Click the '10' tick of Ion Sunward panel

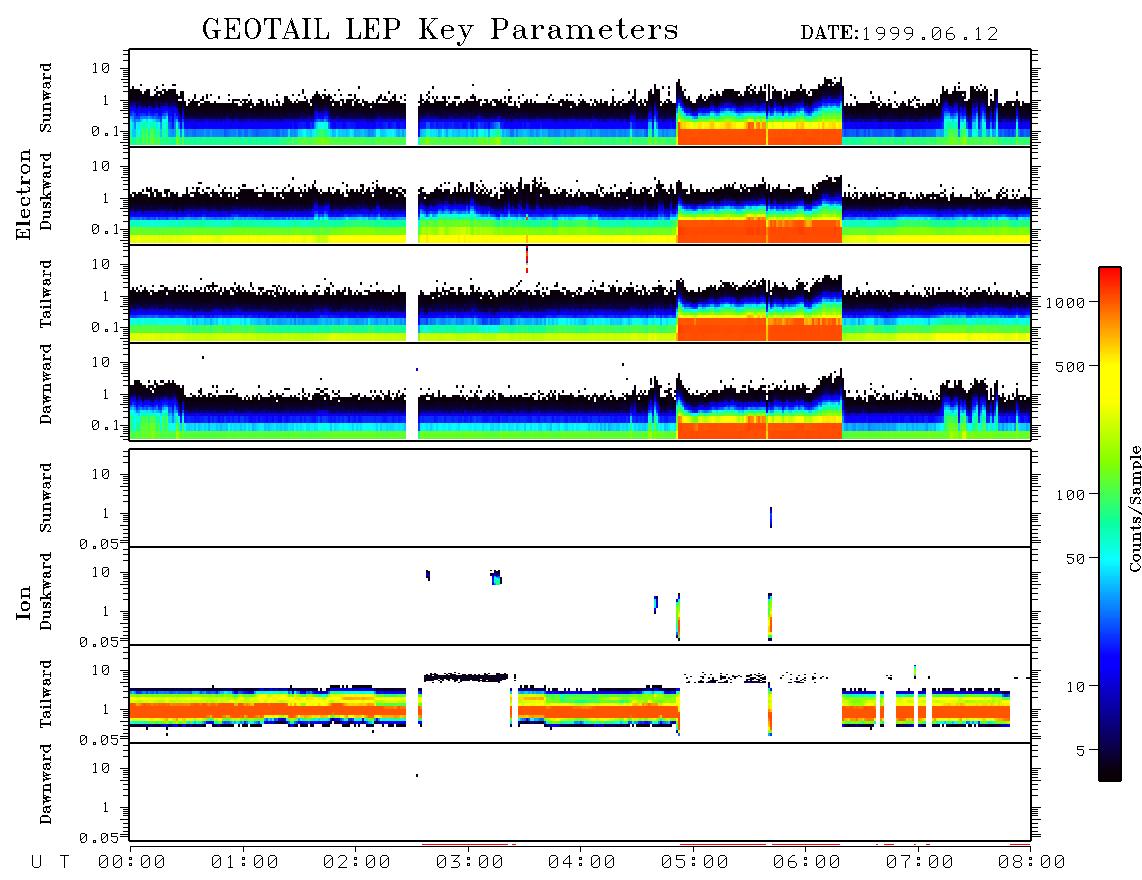(x=101, y=474)
